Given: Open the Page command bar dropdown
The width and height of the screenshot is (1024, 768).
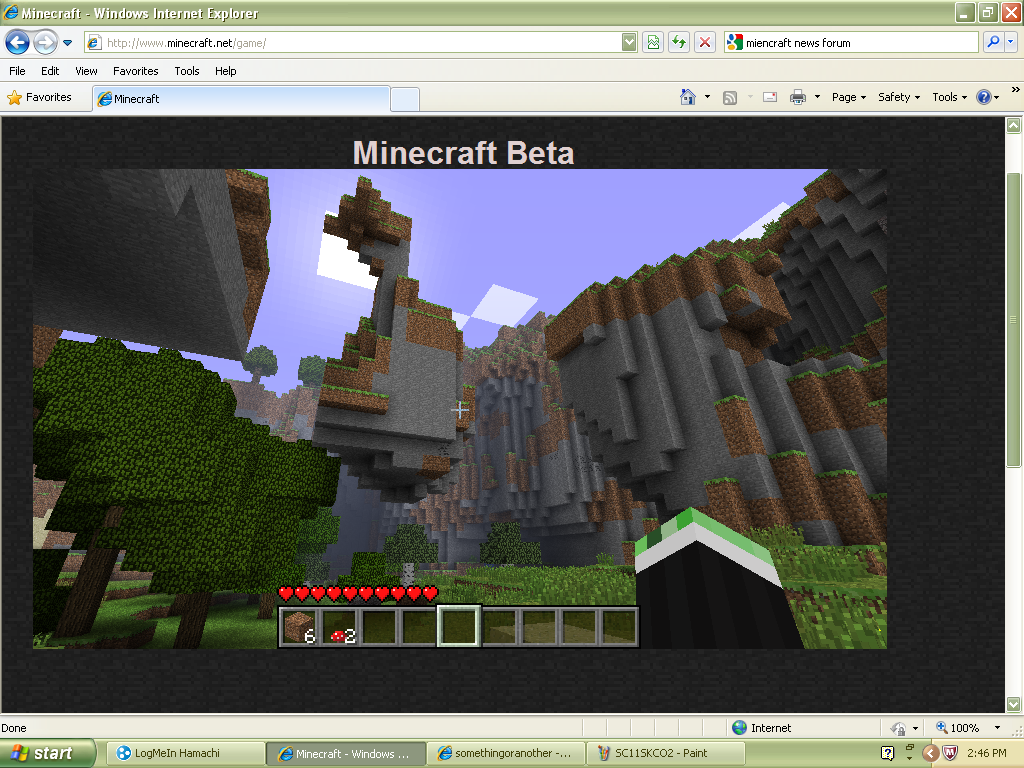Looking at the screenshot, I should coord(849,97).
